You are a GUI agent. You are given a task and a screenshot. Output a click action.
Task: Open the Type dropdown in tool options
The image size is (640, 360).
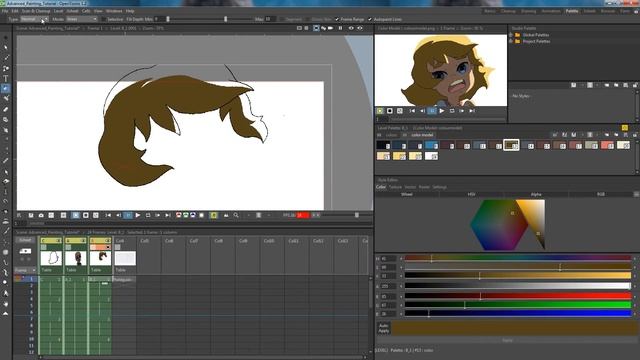tap(34, 19)
